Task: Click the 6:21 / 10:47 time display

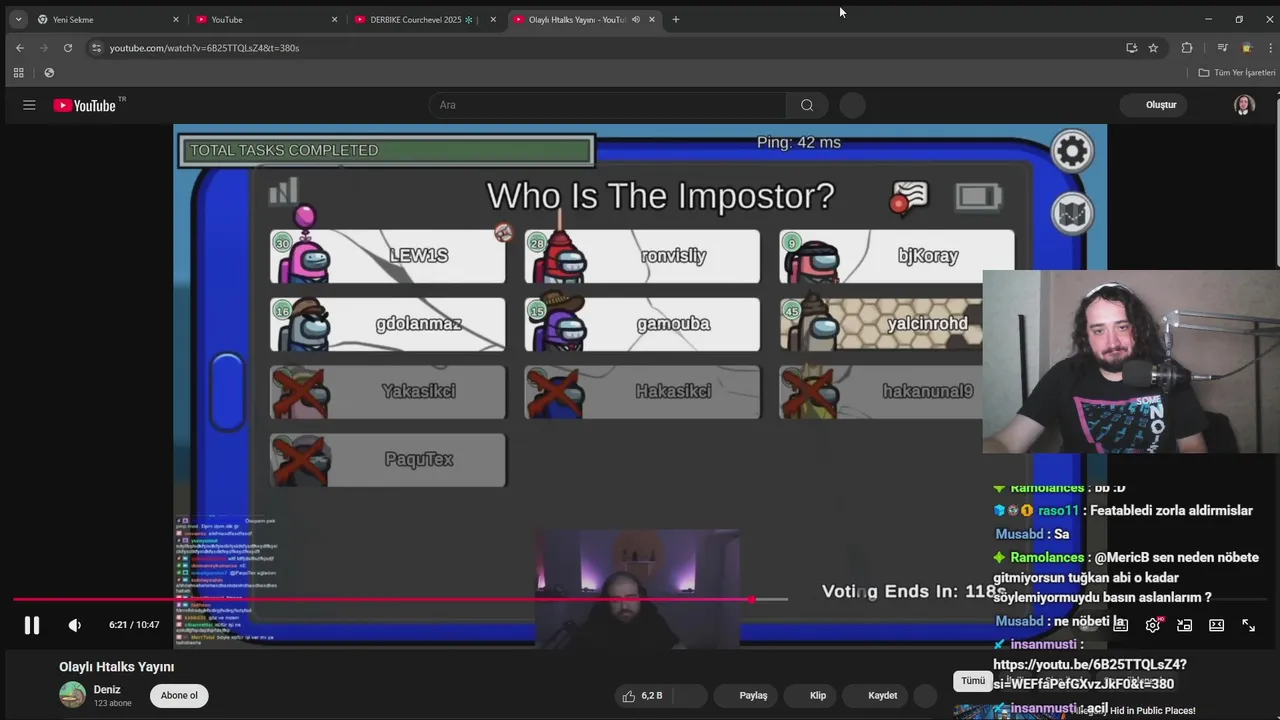Action: (x=134, y=625)
